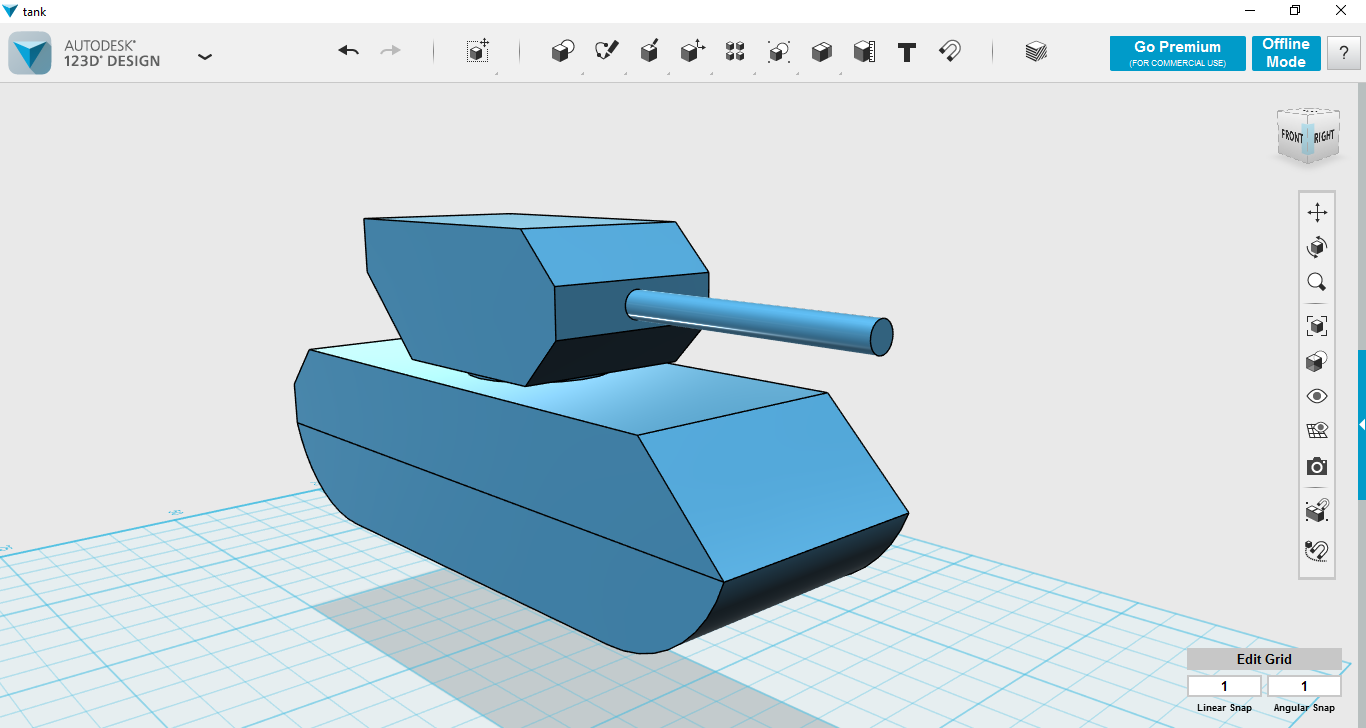This screenshot has width=1366, height=728.
Task: Click the Offline Mode button
Action: 1286,53
